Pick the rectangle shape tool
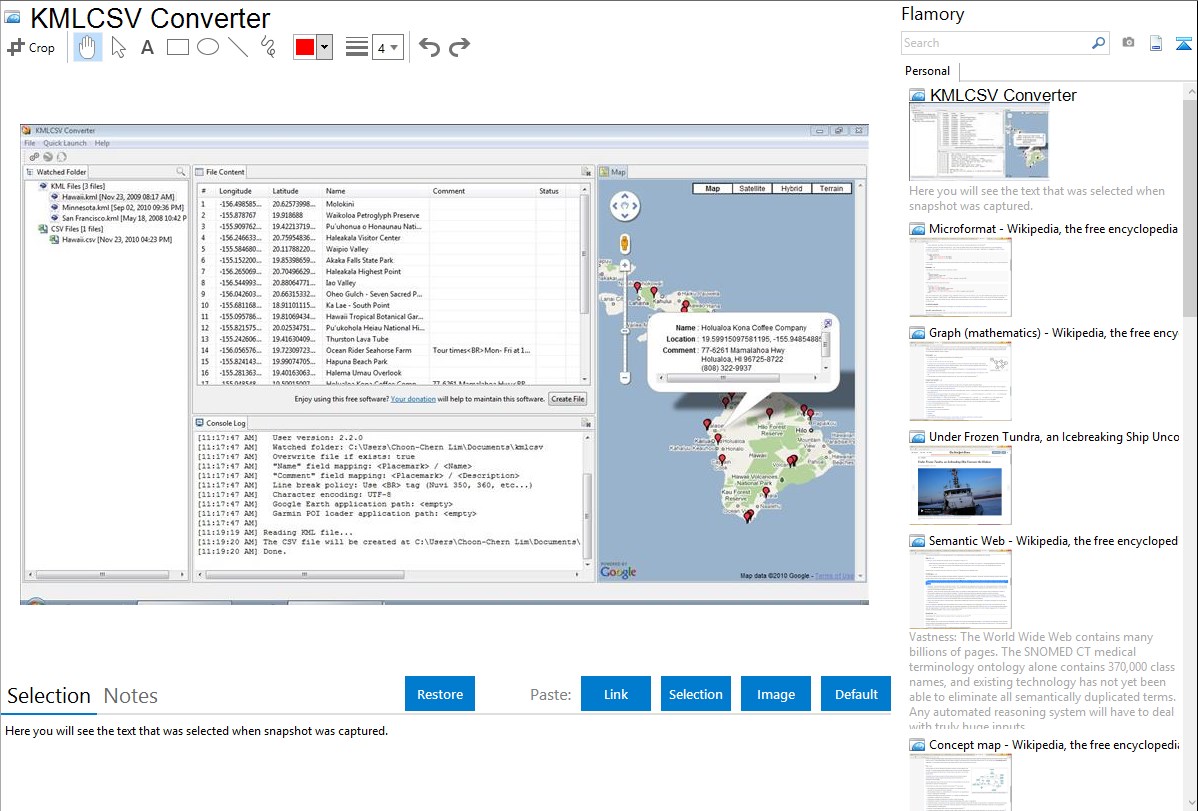Image resolution: width=1198 pixels, height=811 pixels. coord(177,47)
